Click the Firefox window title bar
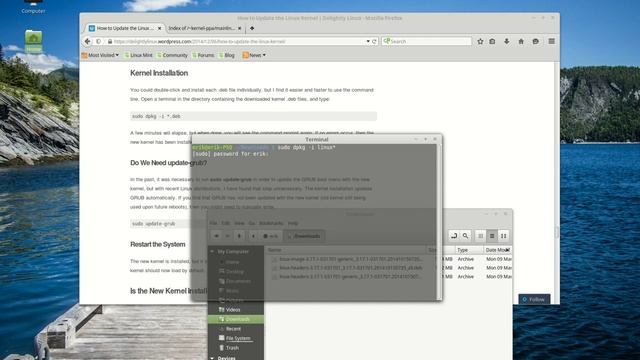This screenshot has width=640, height=360. (319, 18)
